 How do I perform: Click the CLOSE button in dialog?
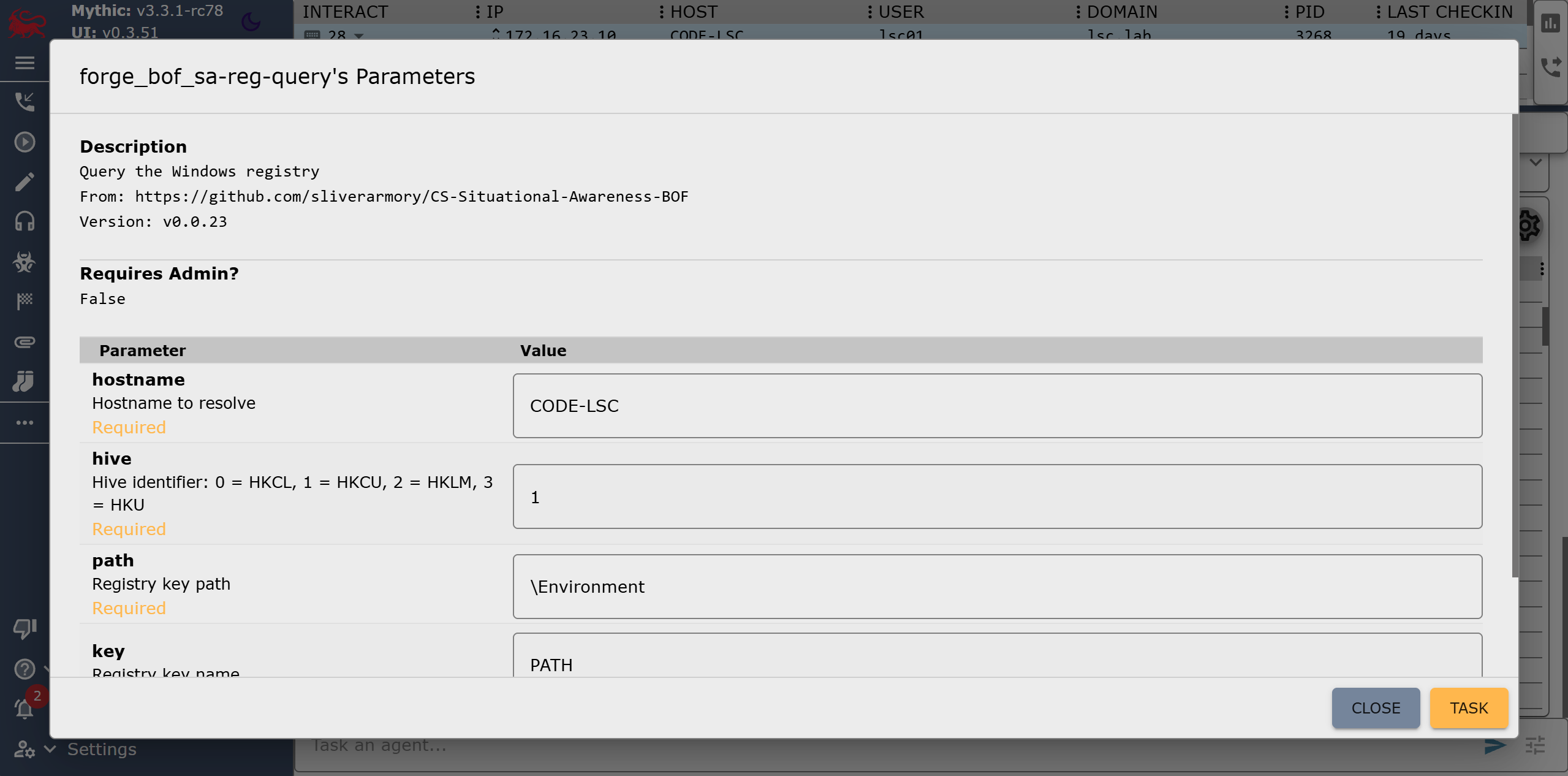pos(1375,708)
